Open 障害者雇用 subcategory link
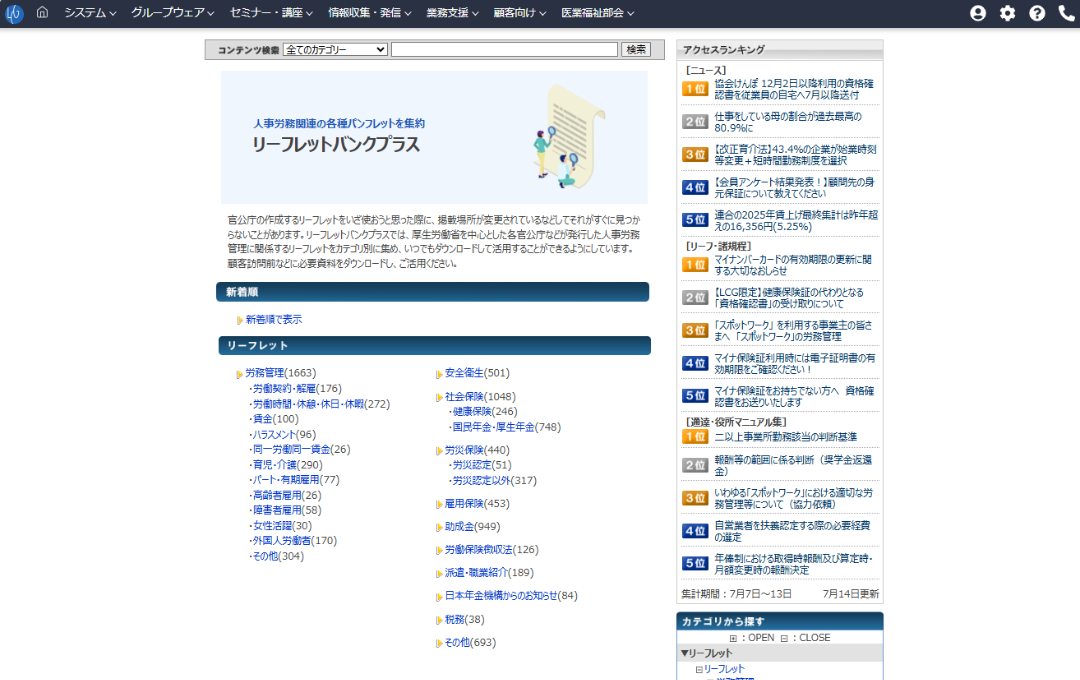1080x680 pixels. pyautogui.click(x=277, y=510)
